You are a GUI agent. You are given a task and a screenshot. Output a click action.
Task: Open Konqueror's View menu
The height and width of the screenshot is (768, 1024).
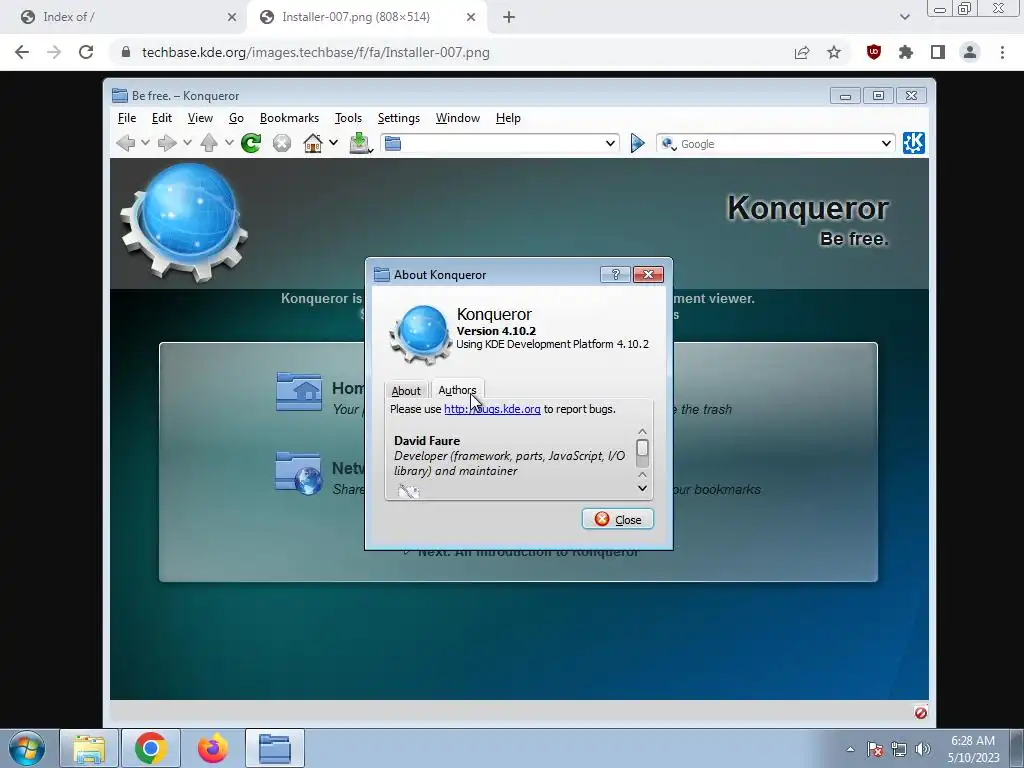point(200,118)
